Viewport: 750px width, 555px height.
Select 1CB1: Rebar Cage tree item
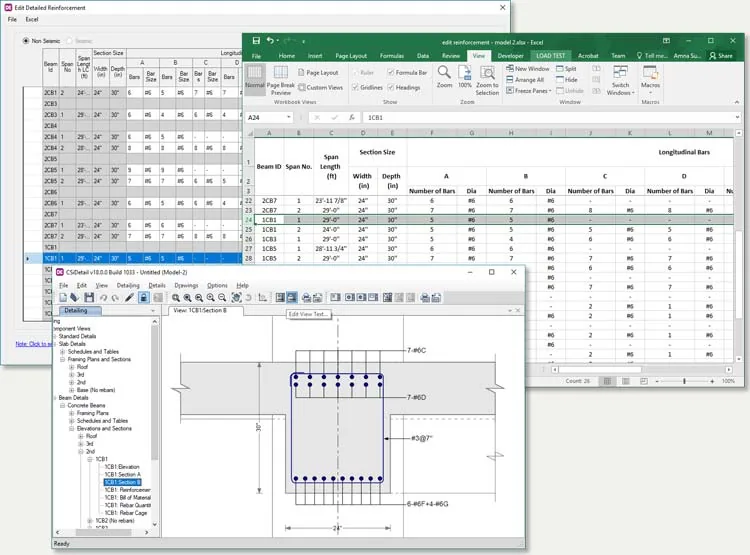[x=126, y=513]
